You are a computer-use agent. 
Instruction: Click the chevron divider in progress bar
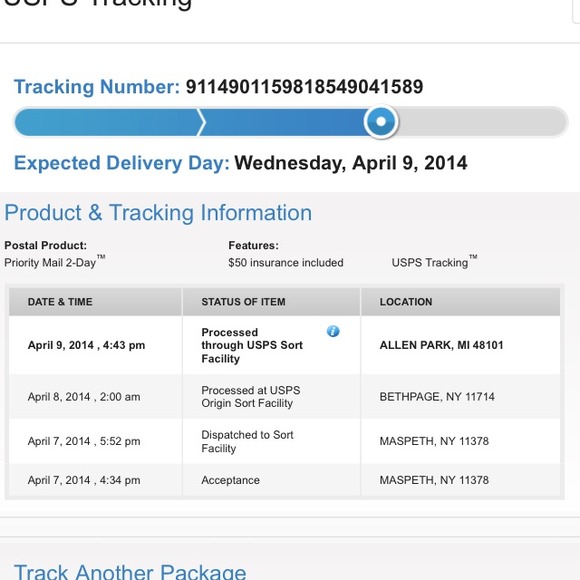pos(201,122)
